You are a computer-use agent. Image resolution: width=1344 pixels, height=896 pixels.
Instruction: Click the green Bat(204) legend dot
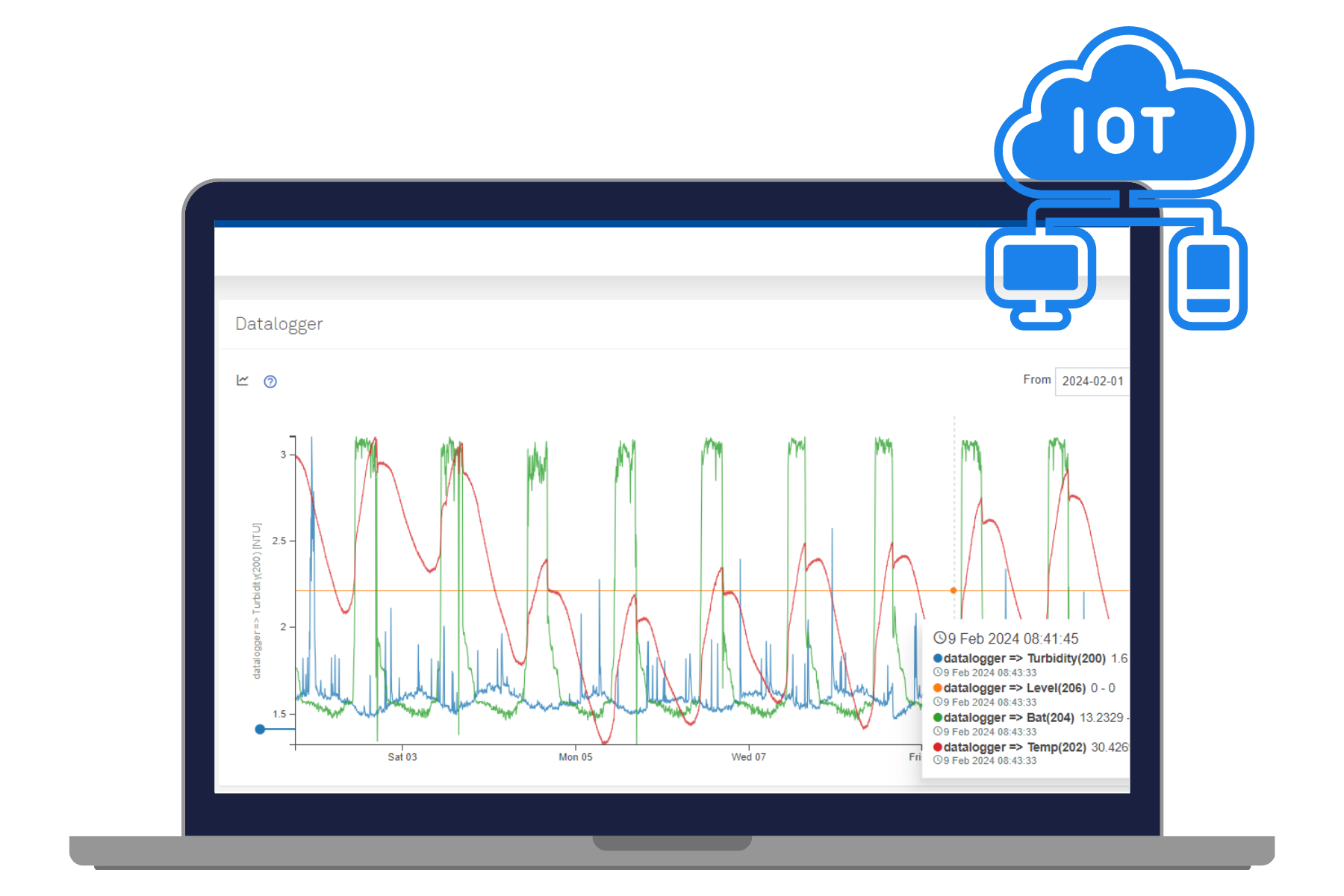(938, 718)
